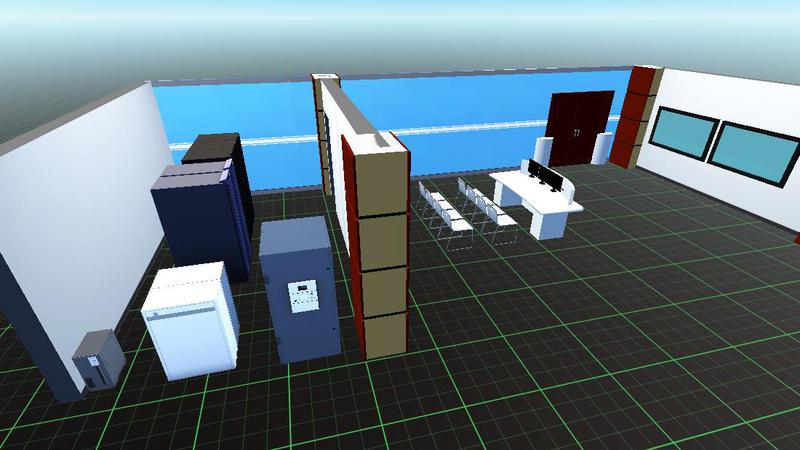Image resolution: width=800 pixels, height=450 pixels.
Task: Select the right wall screen
Action: tap(757, 153)
